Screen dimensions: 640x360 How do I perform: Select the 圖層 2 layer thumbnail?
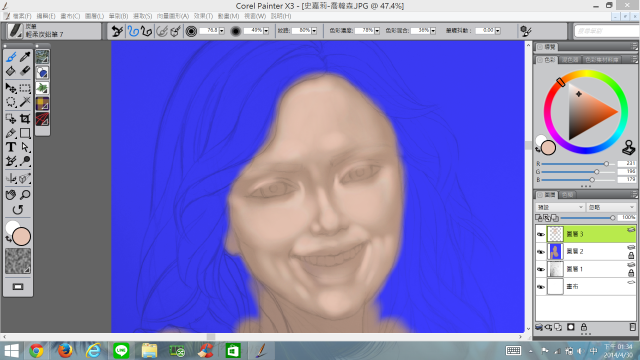pos(555,251)
